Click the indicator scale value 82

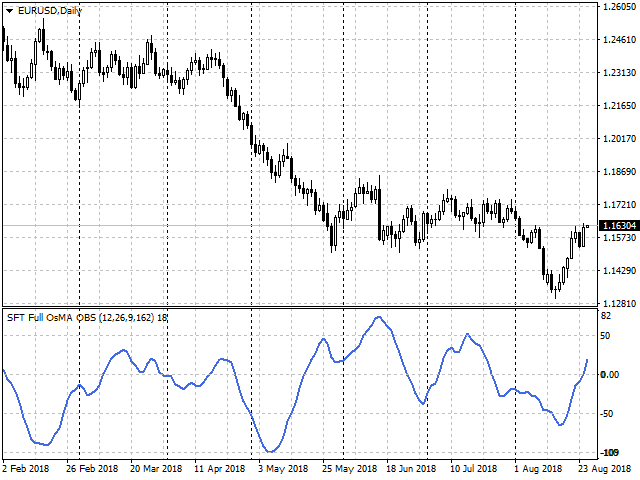(606, 317)
